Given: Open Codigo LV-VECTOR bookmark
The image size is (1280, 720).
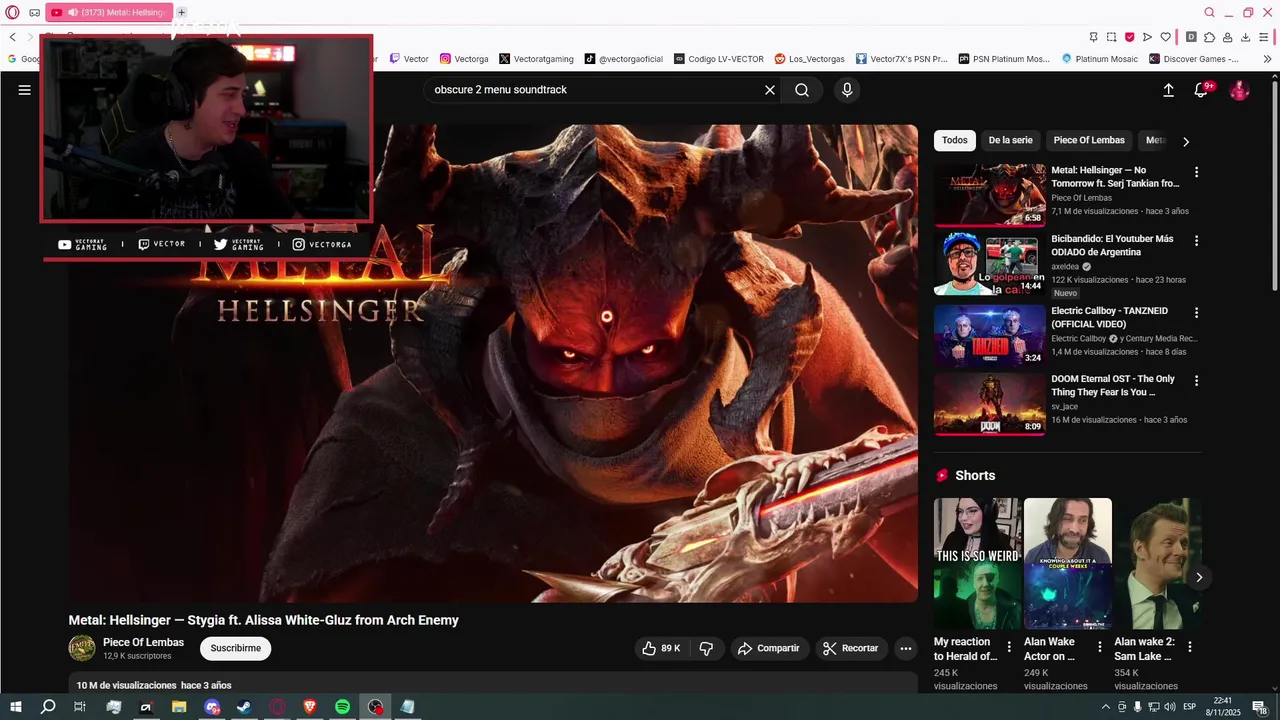Looking at the screenshot, I should tap(719, 59).
